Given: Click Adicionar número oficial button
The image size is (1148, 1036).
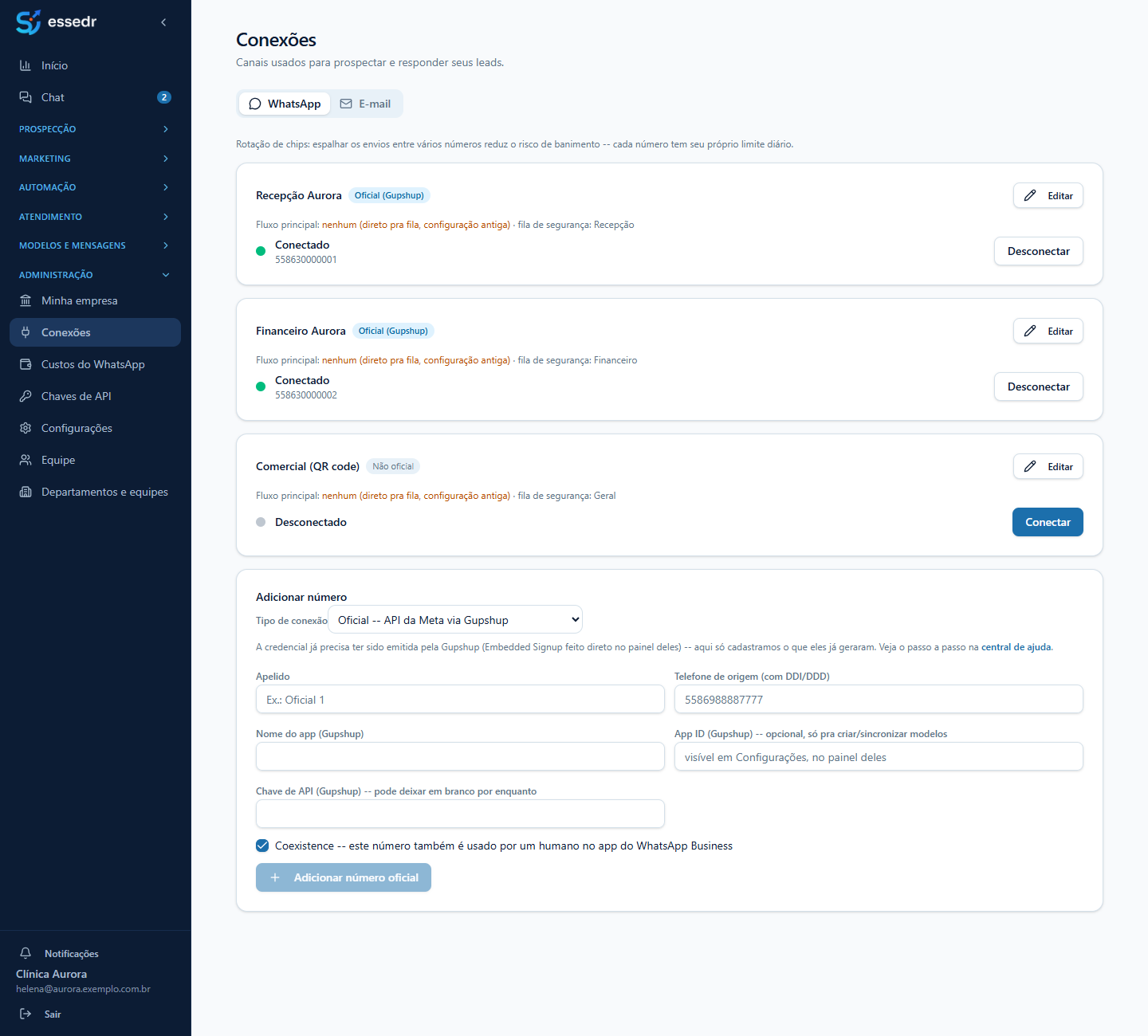Looking at the screenshot, I should point(344,877).
